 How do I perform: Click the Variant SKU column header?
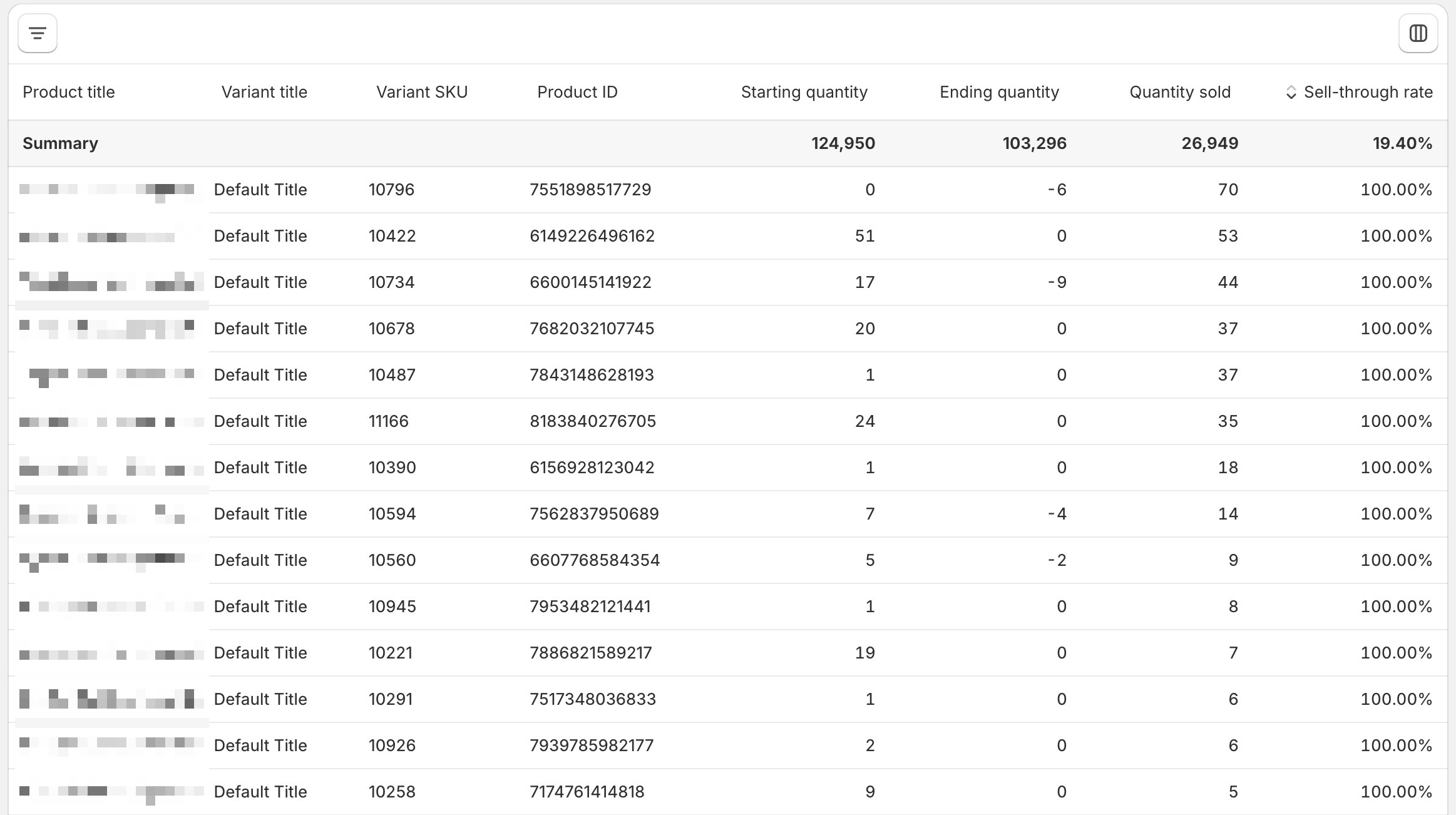(422, 92)
